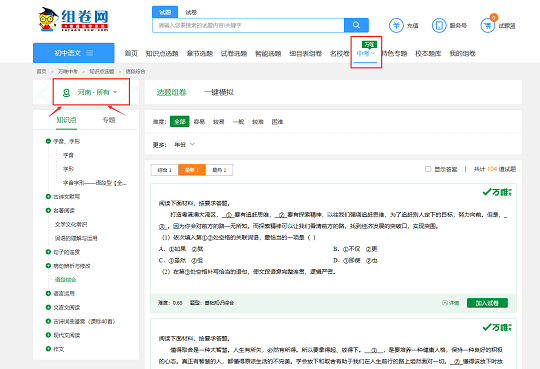
Task: Select the 文学文化常识 tree item
Action: (x=71, y=224)
